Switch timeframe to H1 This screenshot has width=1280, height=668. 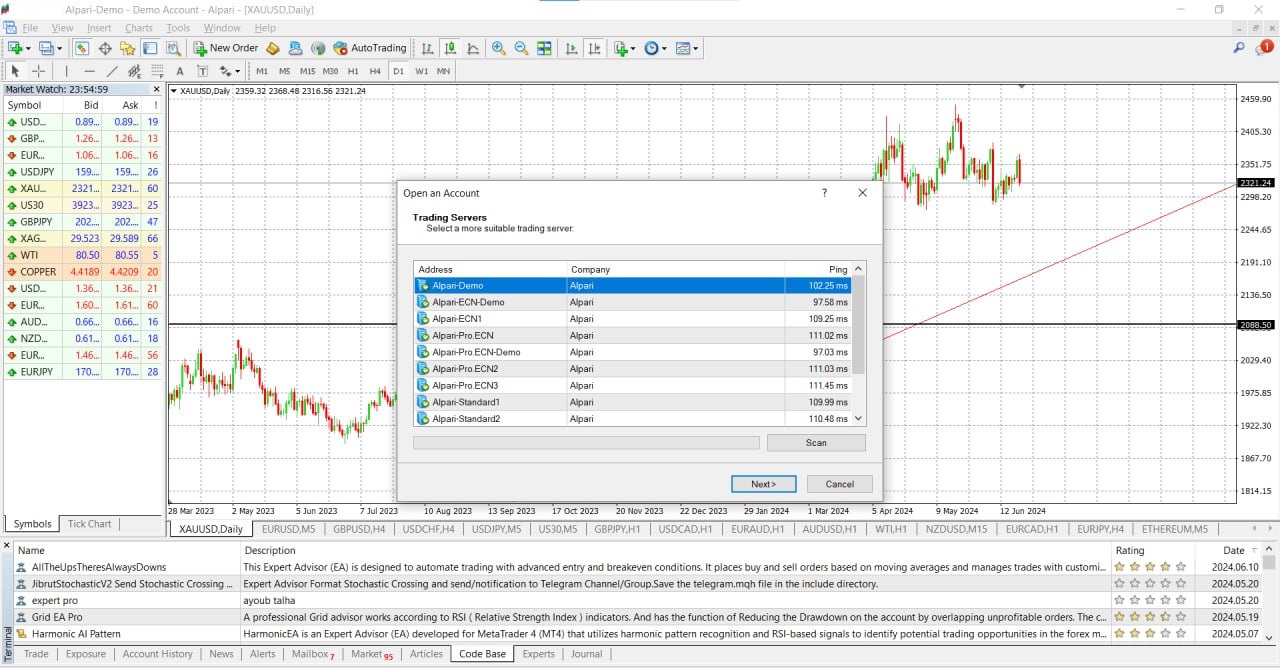coord(353,71)
